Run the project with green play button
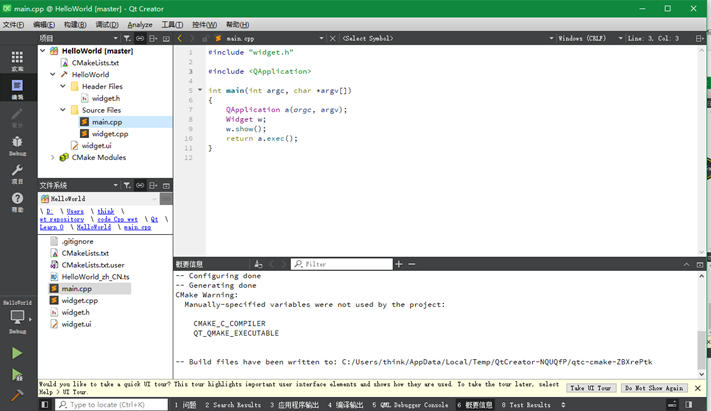The width and height of the screenshot is (711, 411). [x=17, y=353]
